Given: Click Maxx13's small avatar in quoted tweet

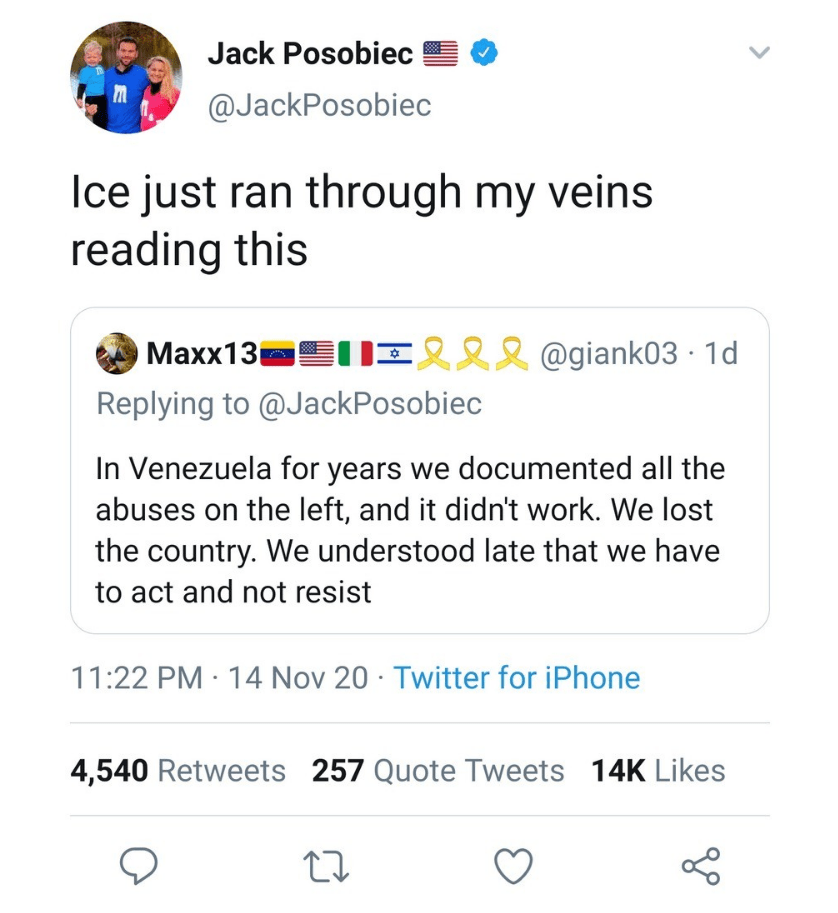Looking at the screenshot, I should pyautogui.click(x=117, y=354).
